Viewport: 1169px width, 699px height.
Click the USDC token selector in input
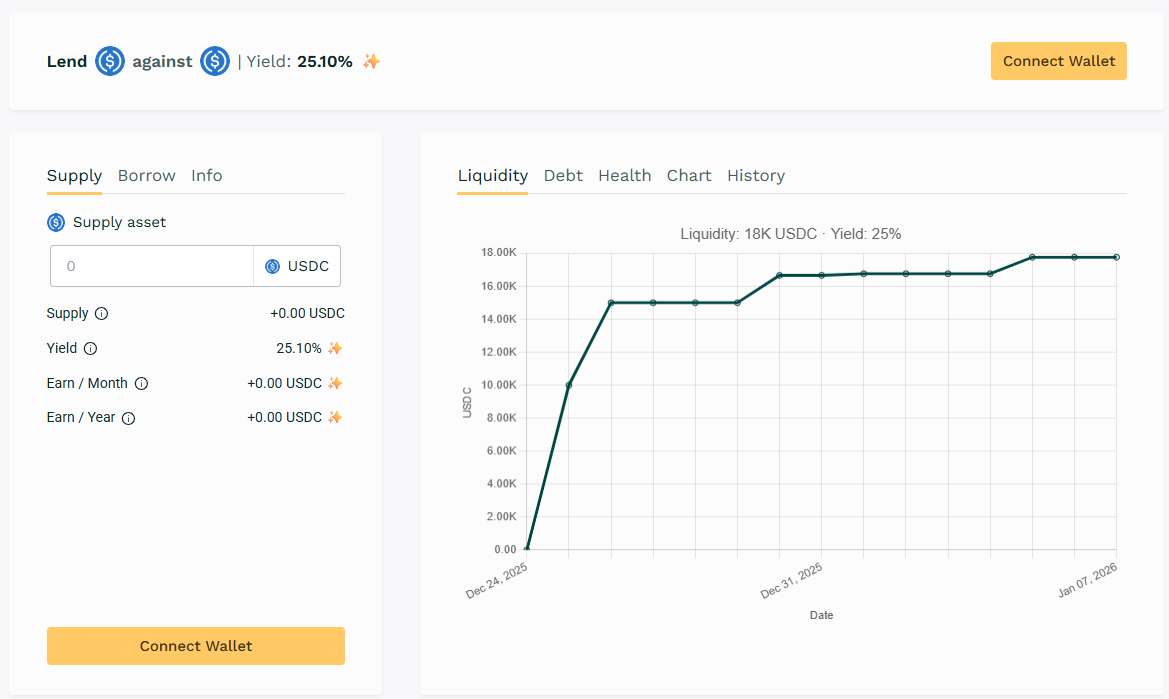coord(297,267)
